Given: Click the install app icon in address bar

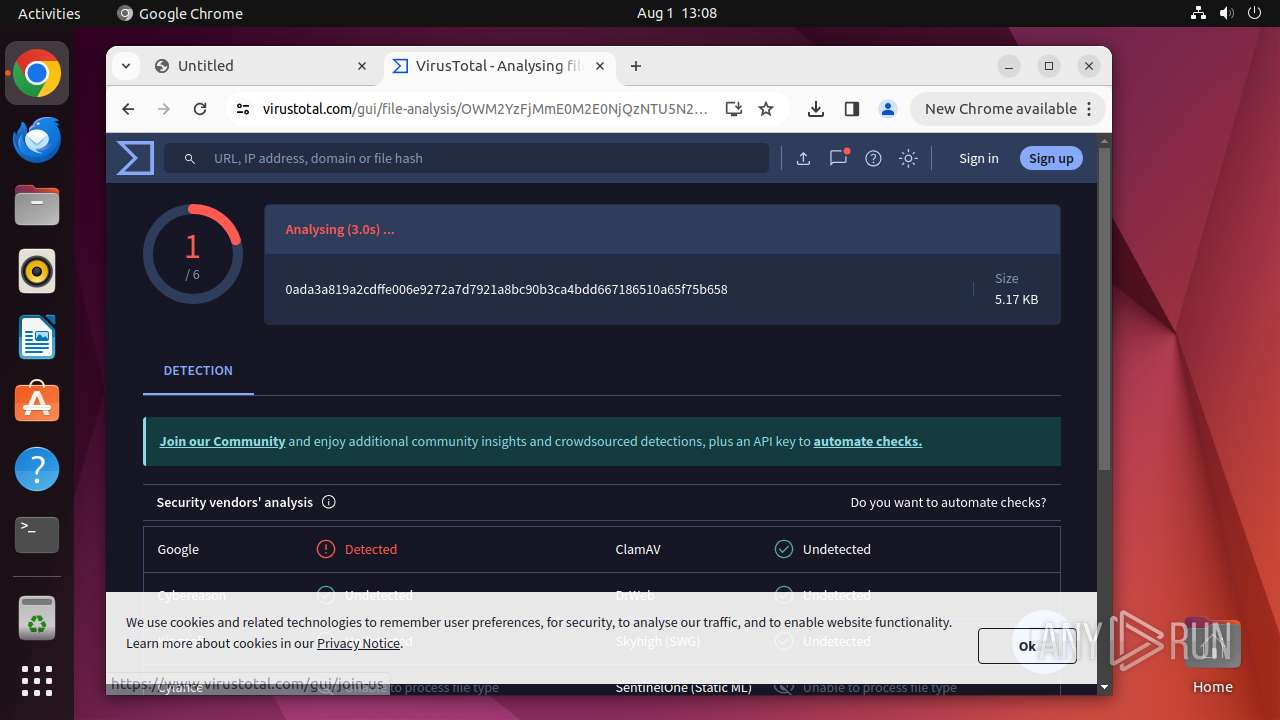Looking at the screenshot, I should click(x=734, y=109).
